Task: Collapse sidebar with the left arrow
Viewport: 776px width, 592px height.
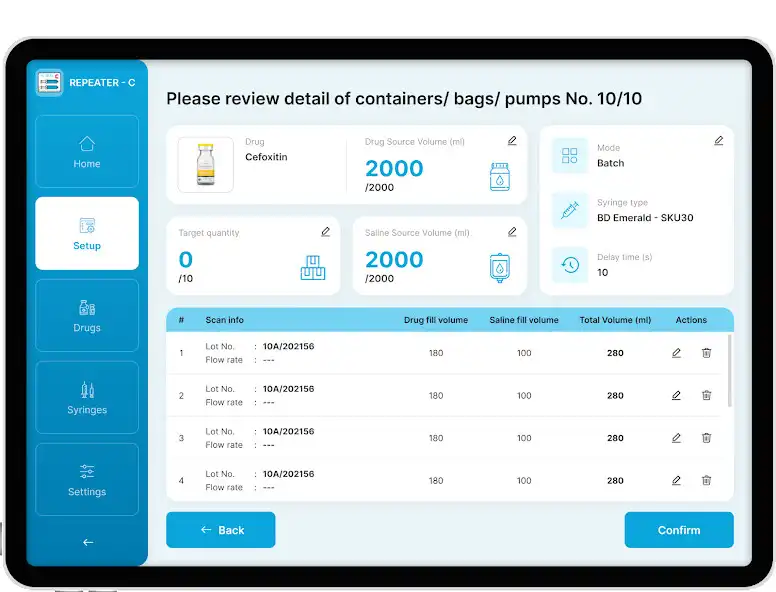Action: tap(87, 542)
